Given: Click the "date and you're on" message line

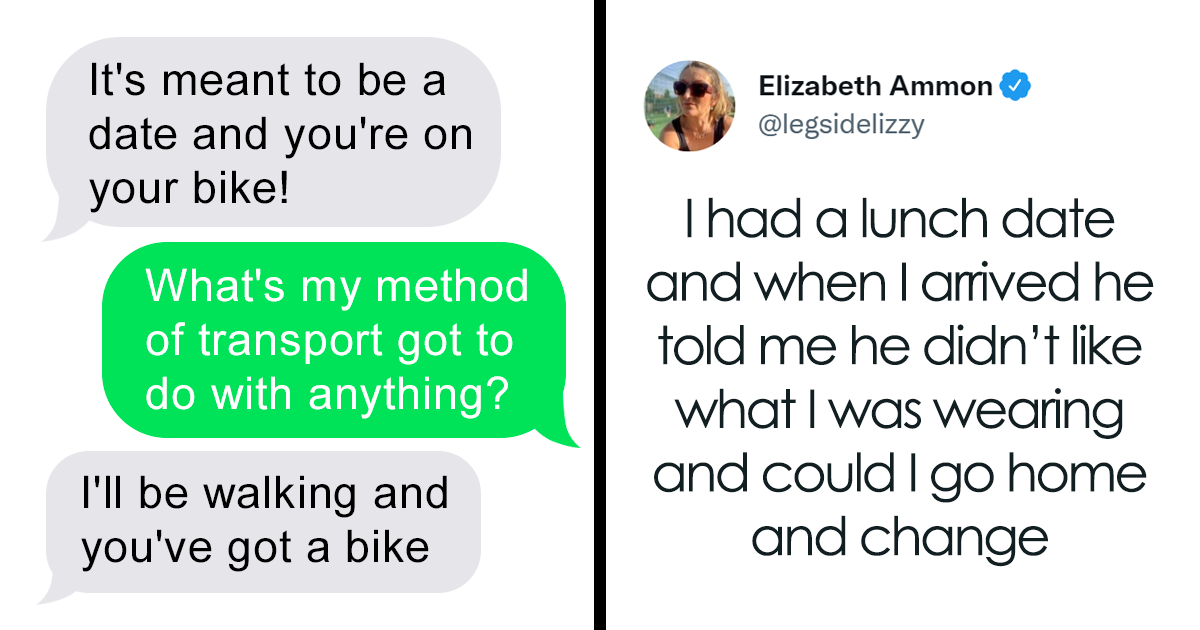Looking at the screenshot, I should 281,135.
